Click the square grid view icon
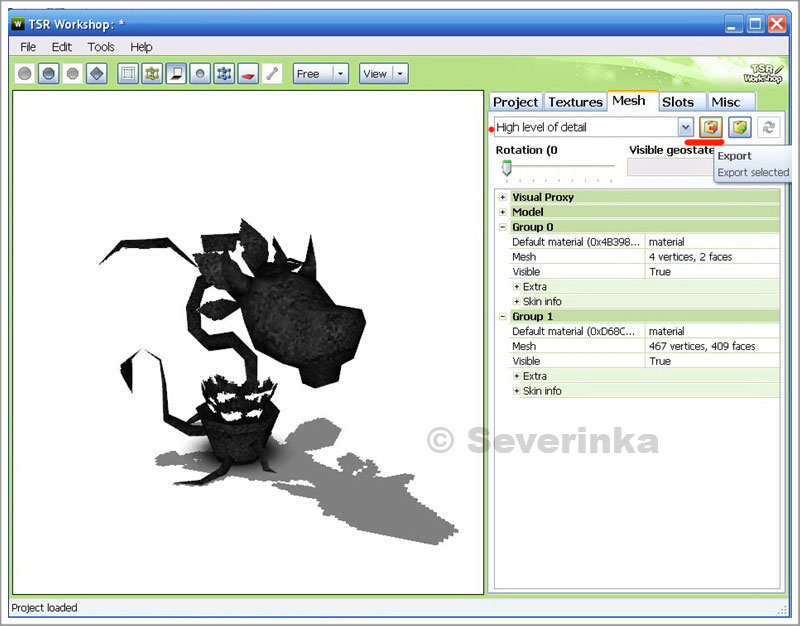The width and height of the screenshot is (800, 626). (128, 74)
